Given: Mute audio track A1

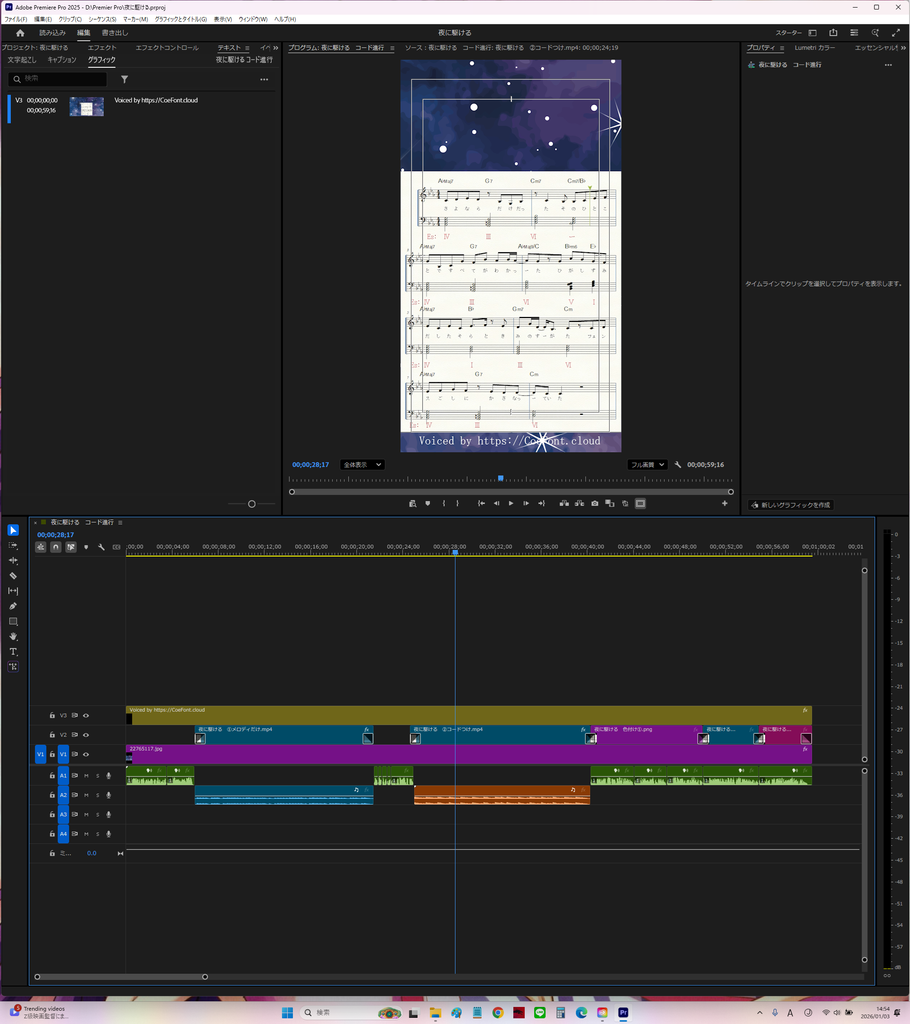Looking at the screenshot, I should (86, 776).
